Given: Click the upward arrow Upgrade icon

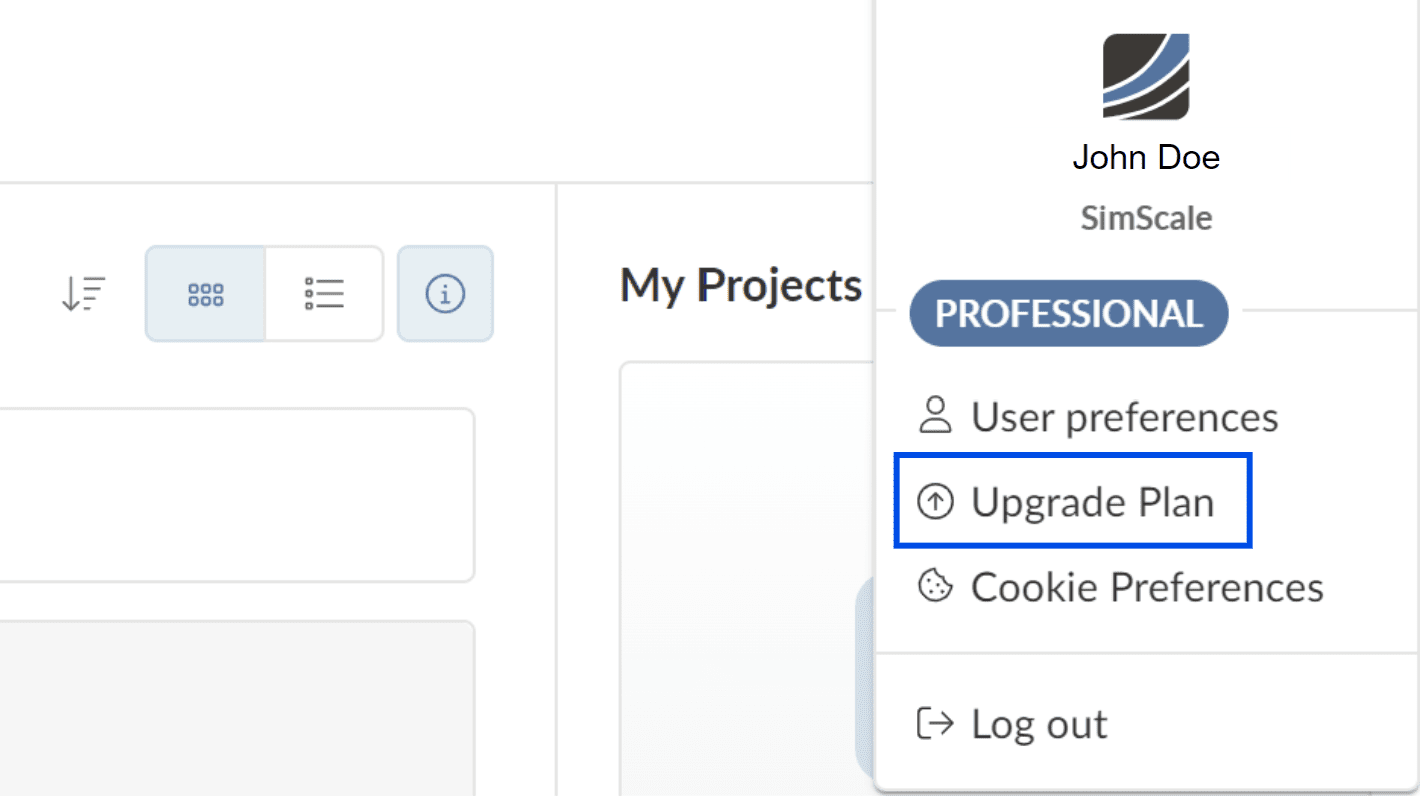Looking at the screenshot, I should 935,502.
